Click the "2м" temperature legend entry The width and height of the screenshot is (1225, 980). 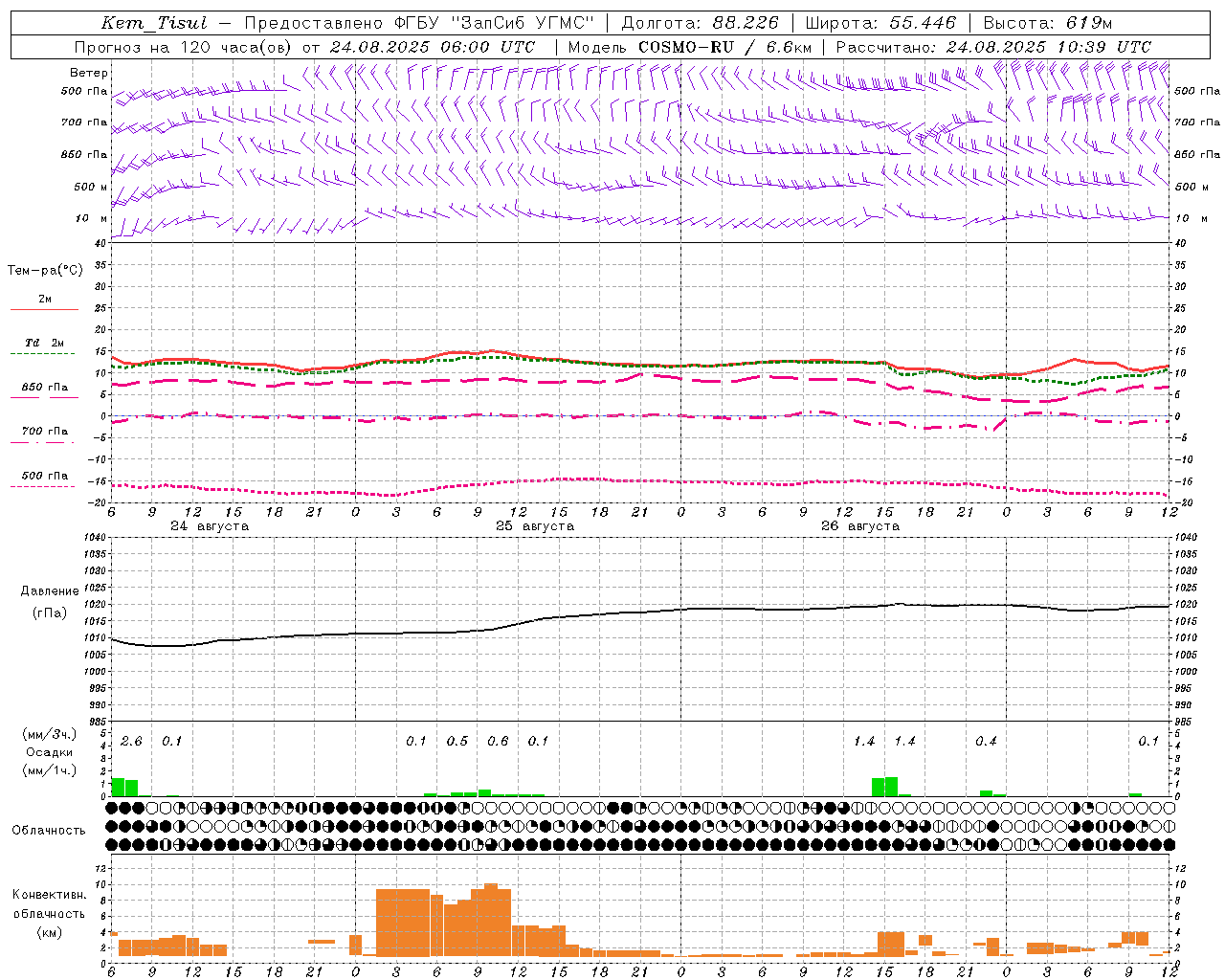tap(45, 299)
